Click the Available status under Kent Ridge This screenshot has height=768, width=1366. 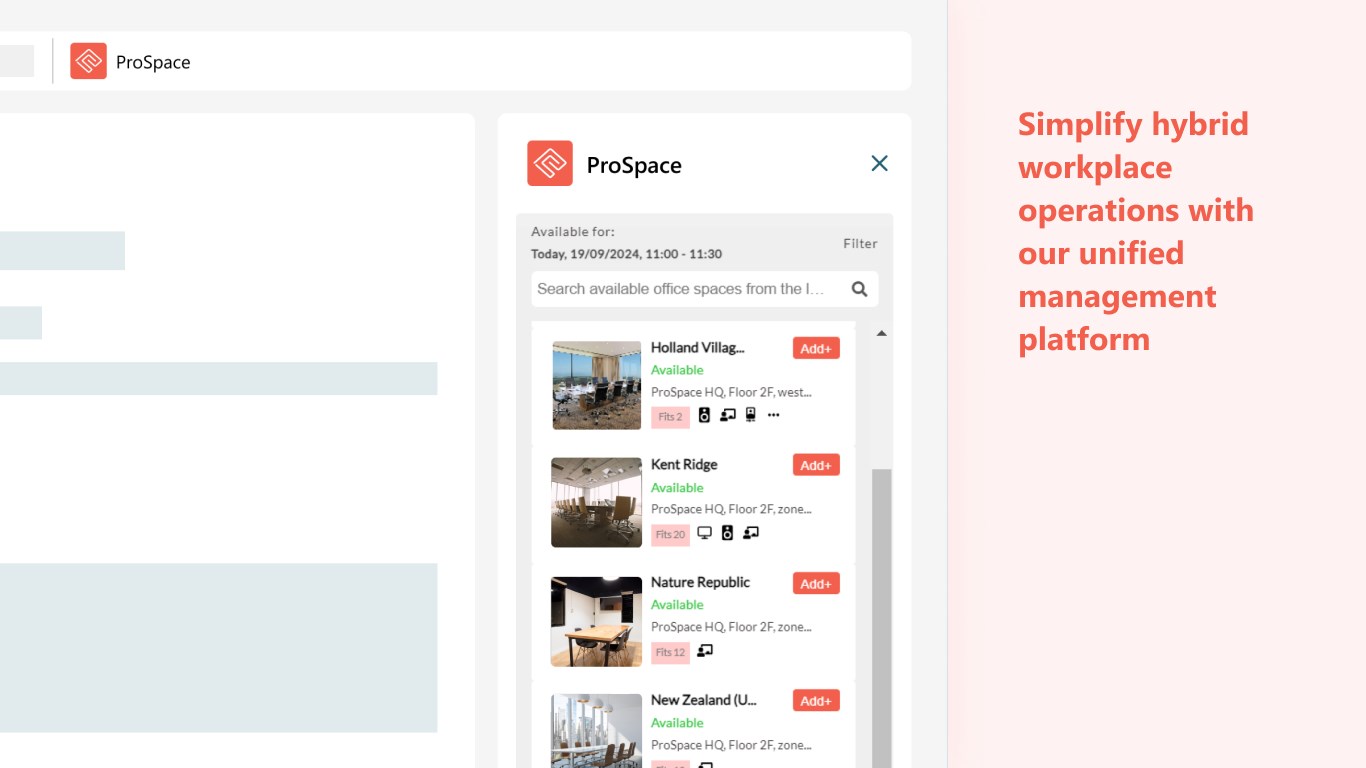click(x=677, y=488)
